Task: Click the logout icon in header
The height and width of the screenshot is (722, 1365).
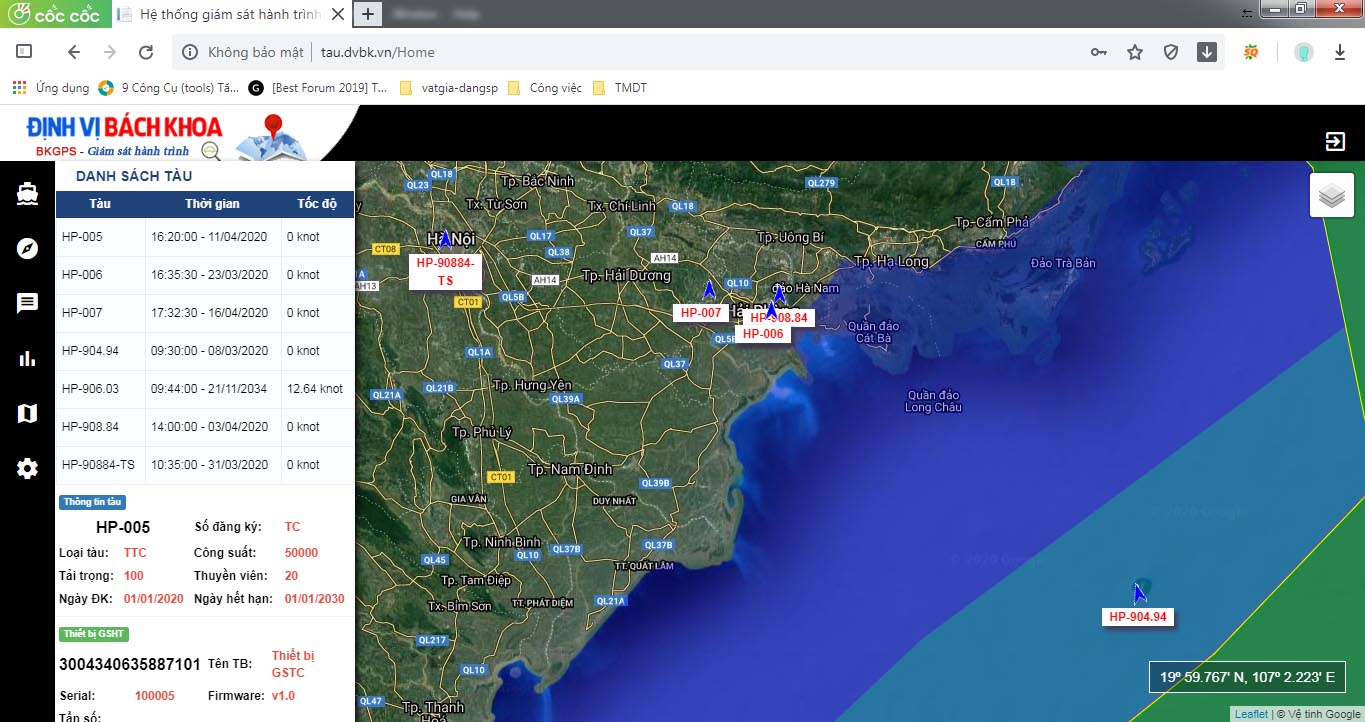Action: pyautogui.click(x=1335, y=141)
